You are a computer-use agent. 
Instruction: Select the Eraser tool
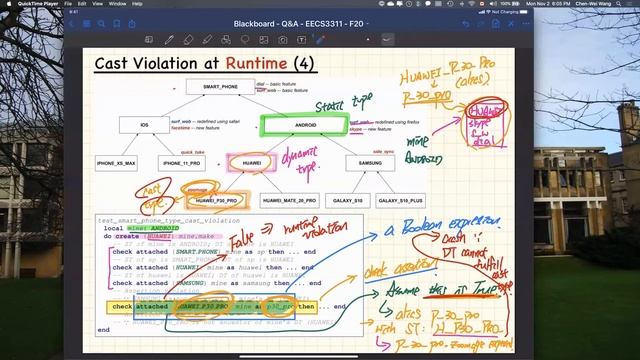coord(188,40)
